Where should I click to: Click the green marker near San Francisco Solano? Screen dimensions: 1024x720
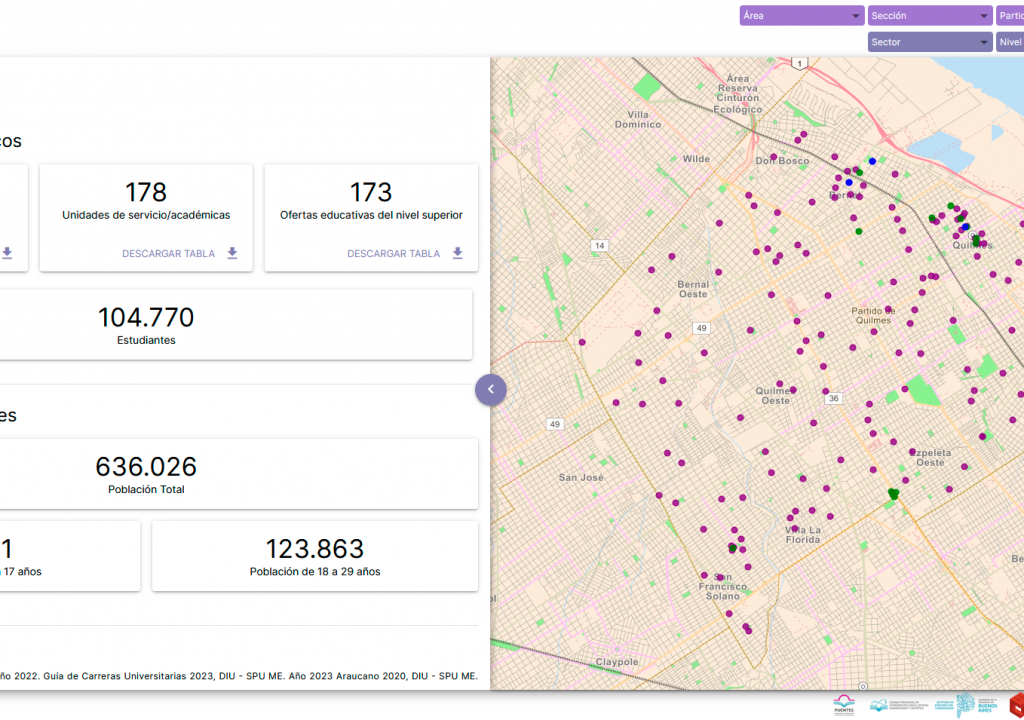732,548
